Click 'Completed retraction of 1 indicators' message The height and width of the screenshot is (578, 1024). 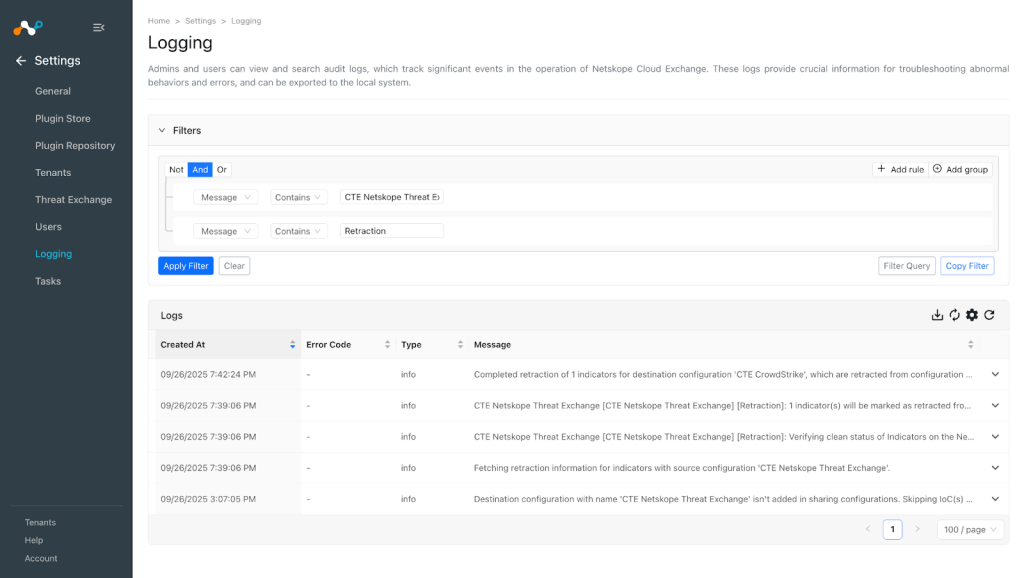click(723, 375)
